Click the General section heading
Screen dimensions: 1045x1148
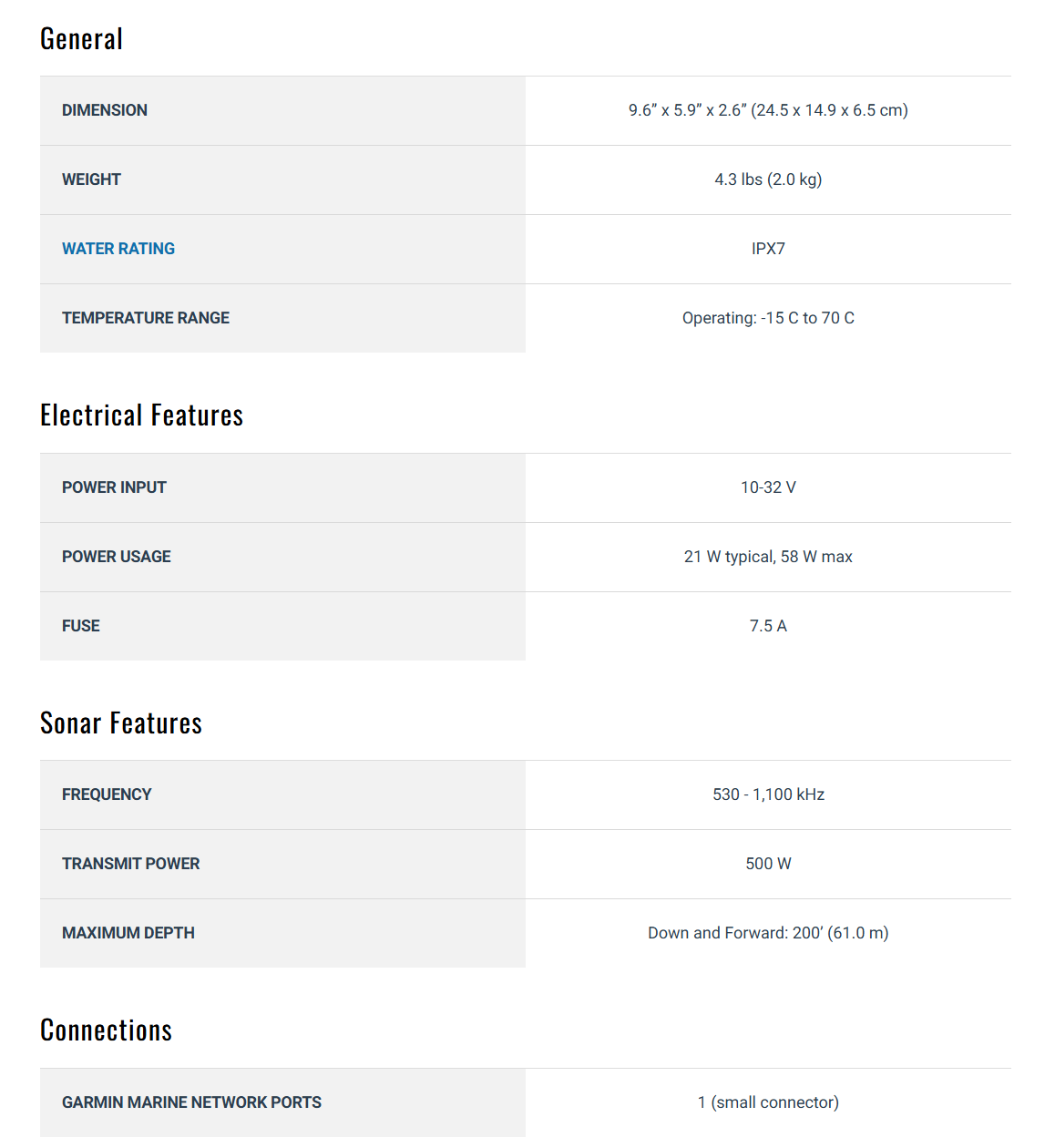[82, 39]
